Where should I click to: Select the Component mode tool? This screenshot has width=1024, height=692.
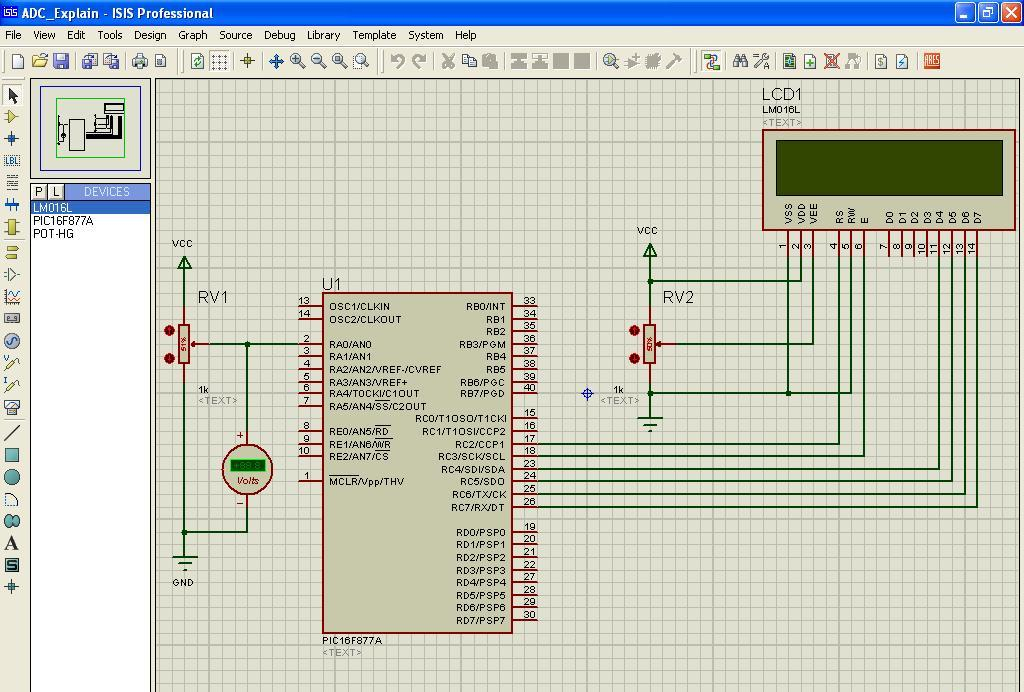click(x=12, y=117)
